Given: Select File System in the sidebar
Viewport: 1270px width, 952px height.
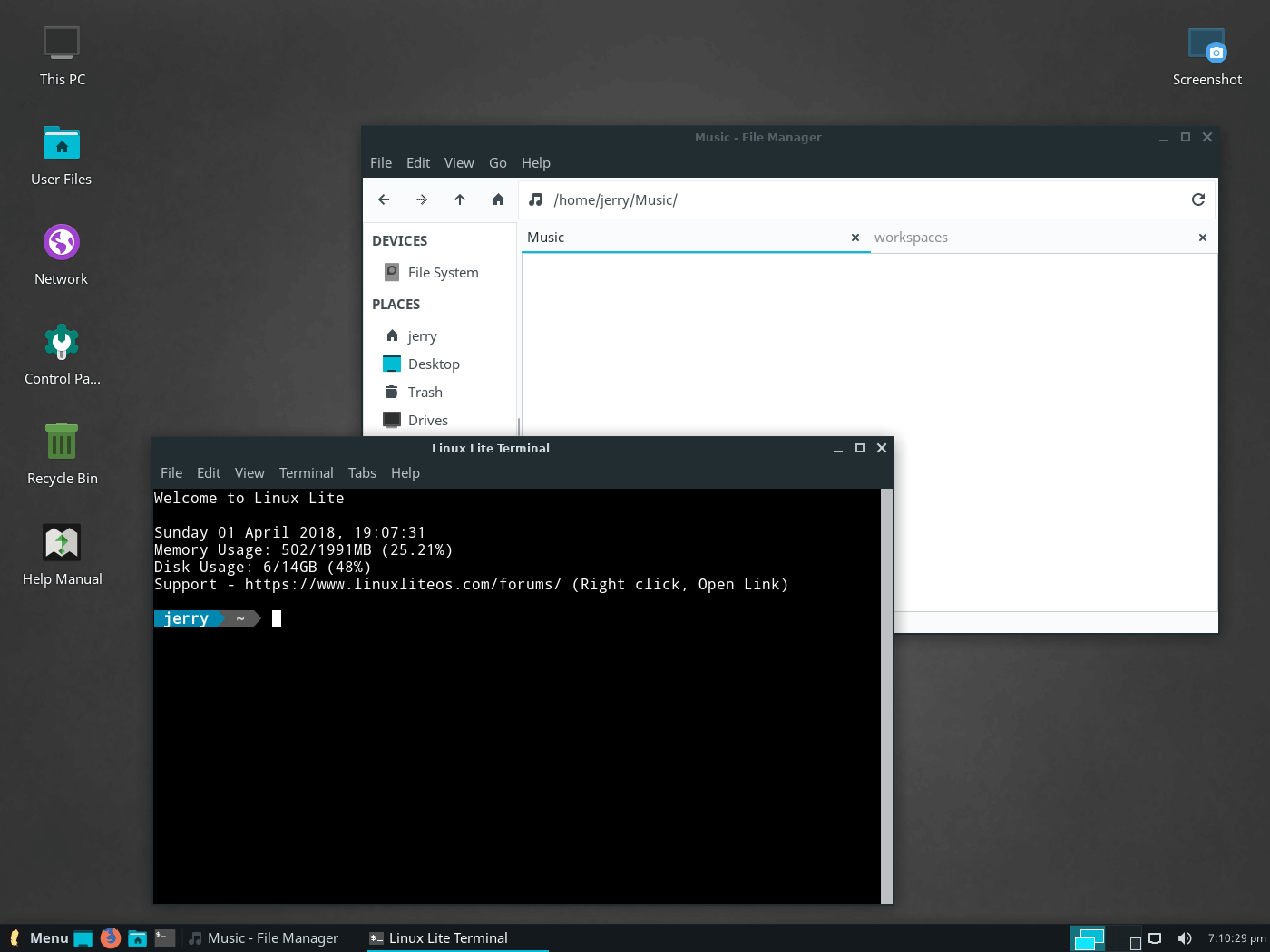Looking at the screenshot, I should tap(443, 272).
